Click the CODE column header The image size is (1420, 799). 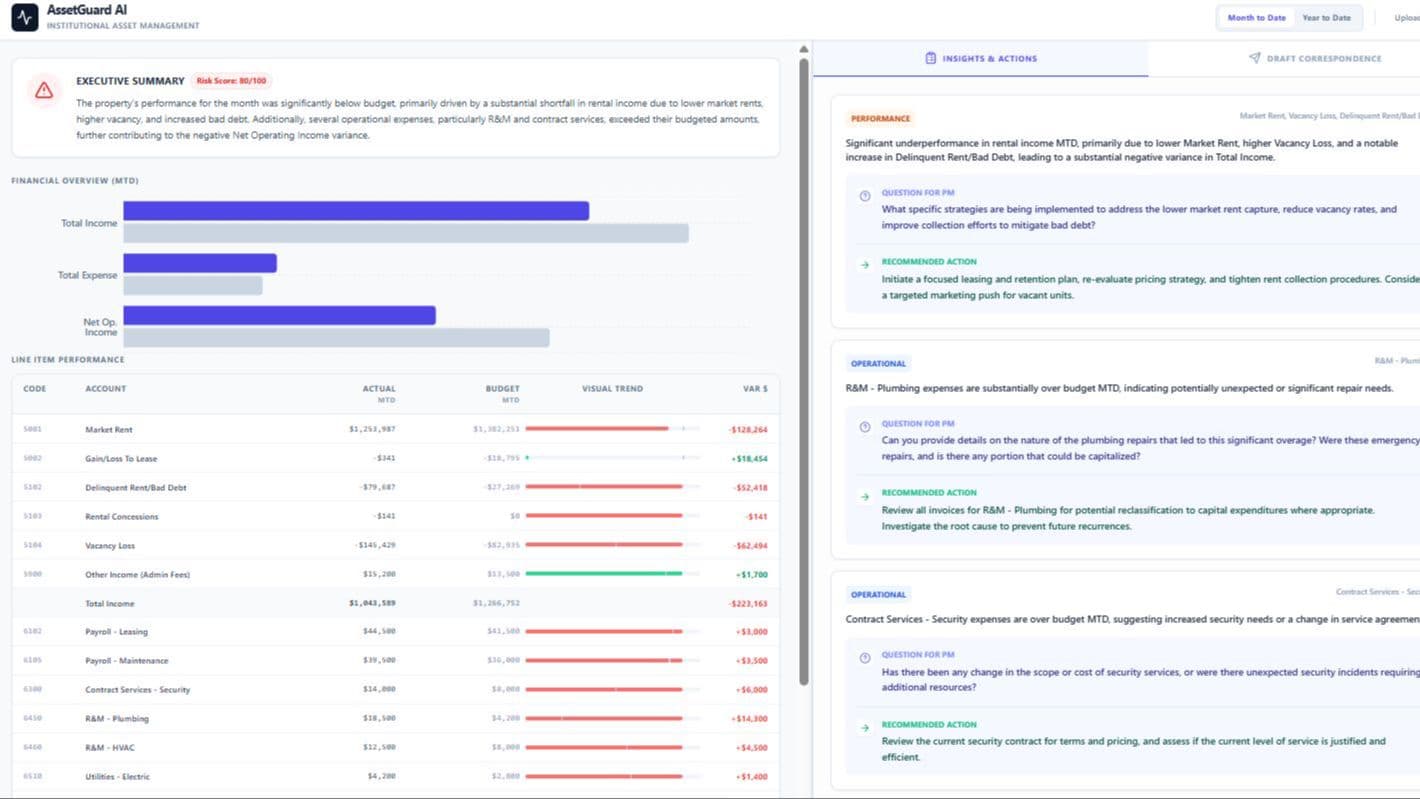pos(35,389)
